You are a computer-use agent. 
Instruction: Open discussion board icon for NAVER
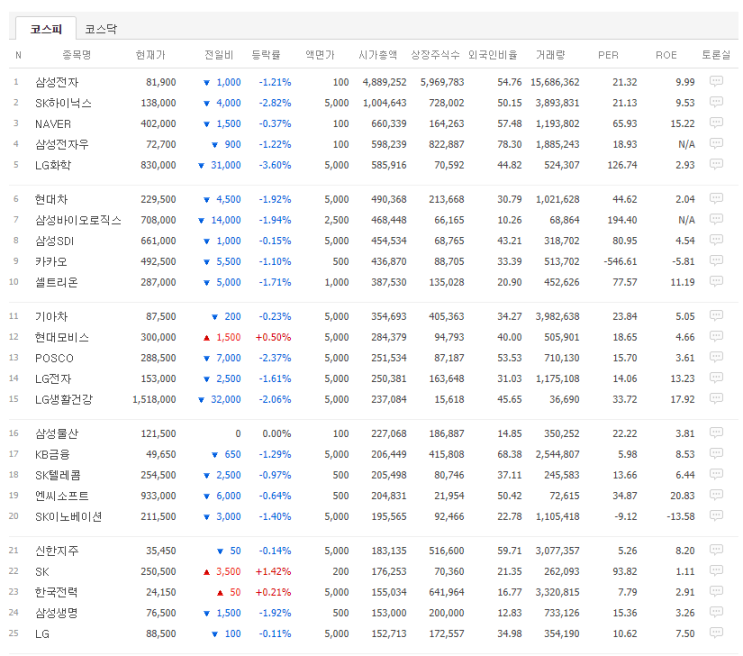(x=716, y=123)
